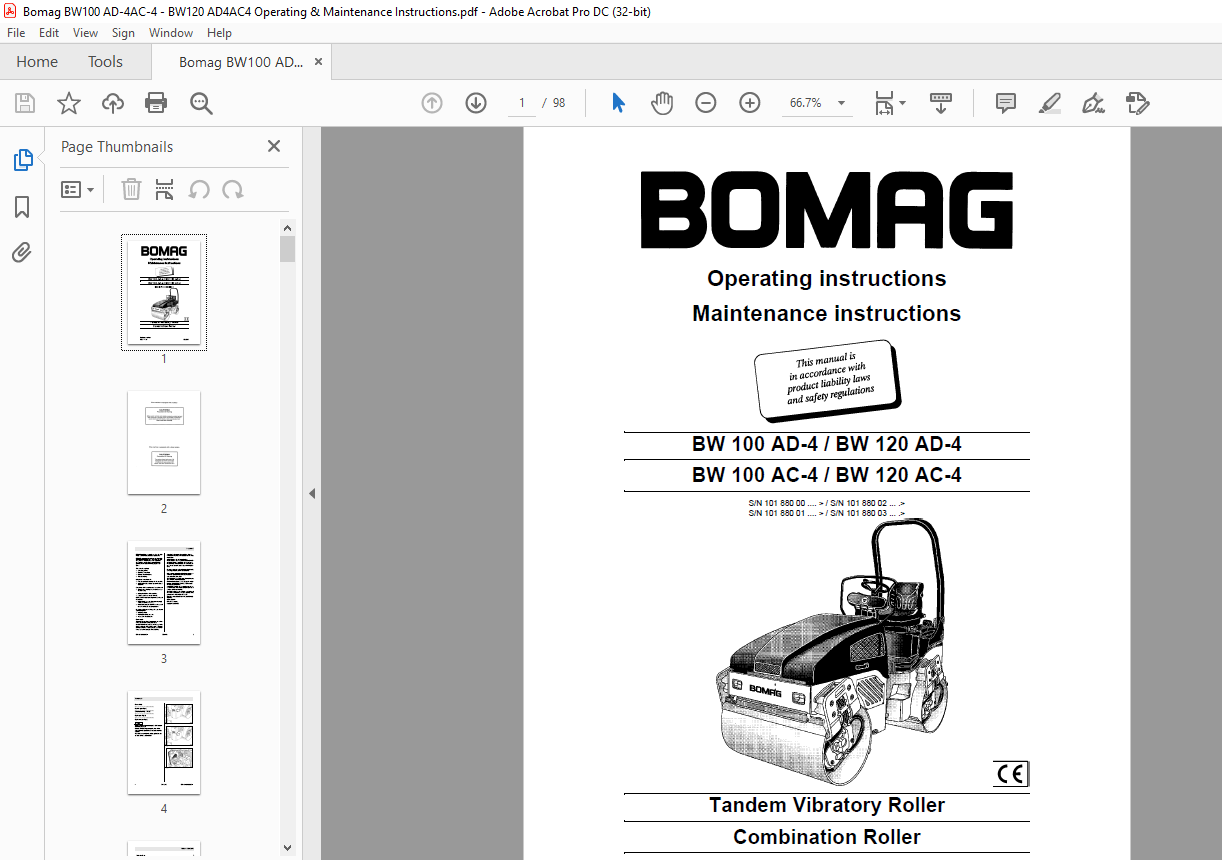
Task: Go to next page arrow
Action: [x=476, y=103]
